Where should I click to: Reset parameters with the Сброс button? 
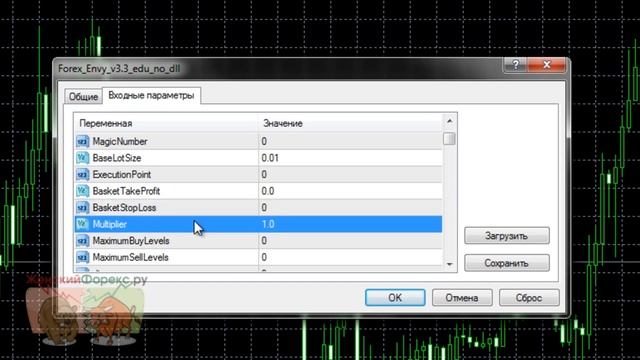[x=529, y=298]
